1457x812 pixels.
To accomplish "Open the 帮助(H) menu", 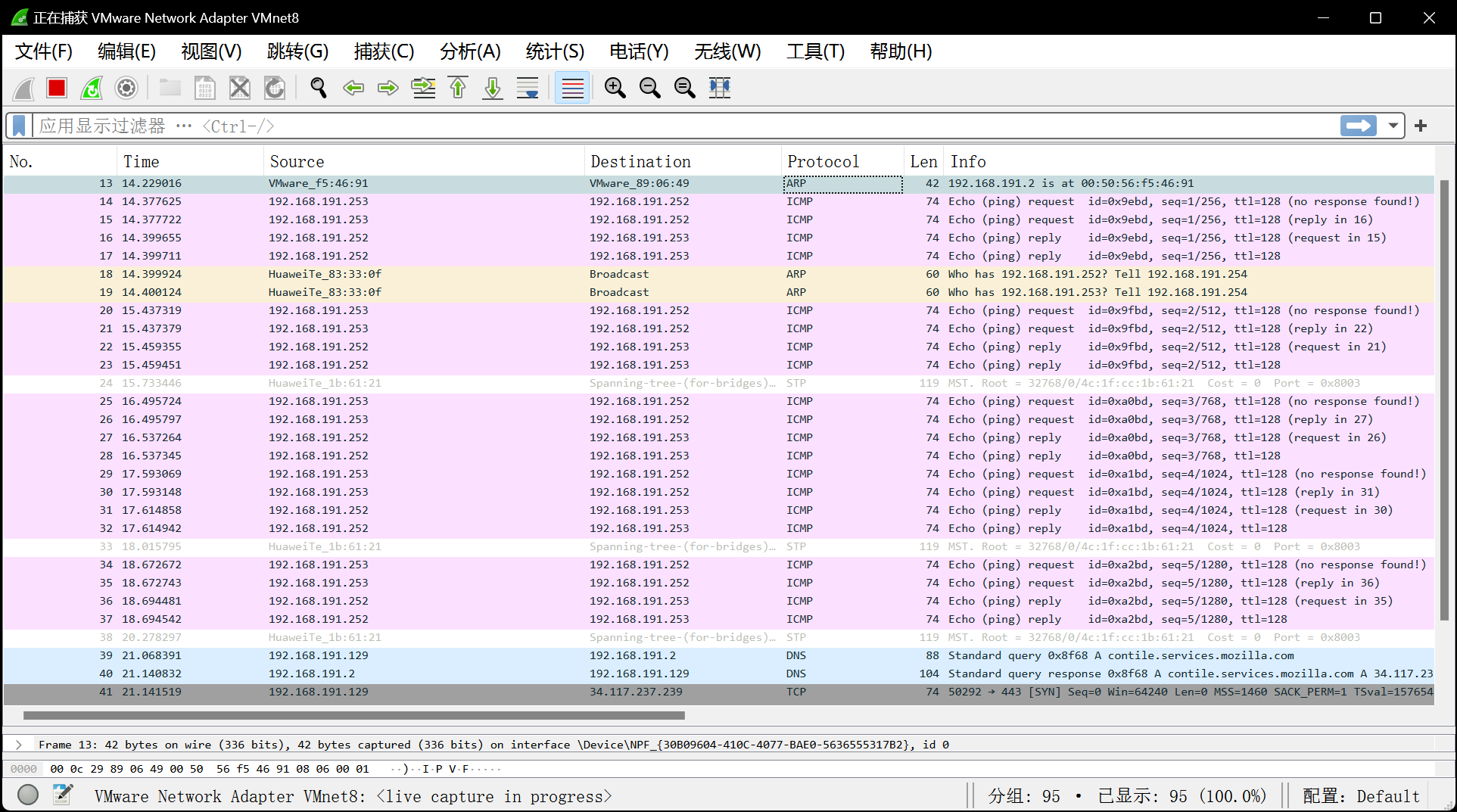I will pos(901,51).
